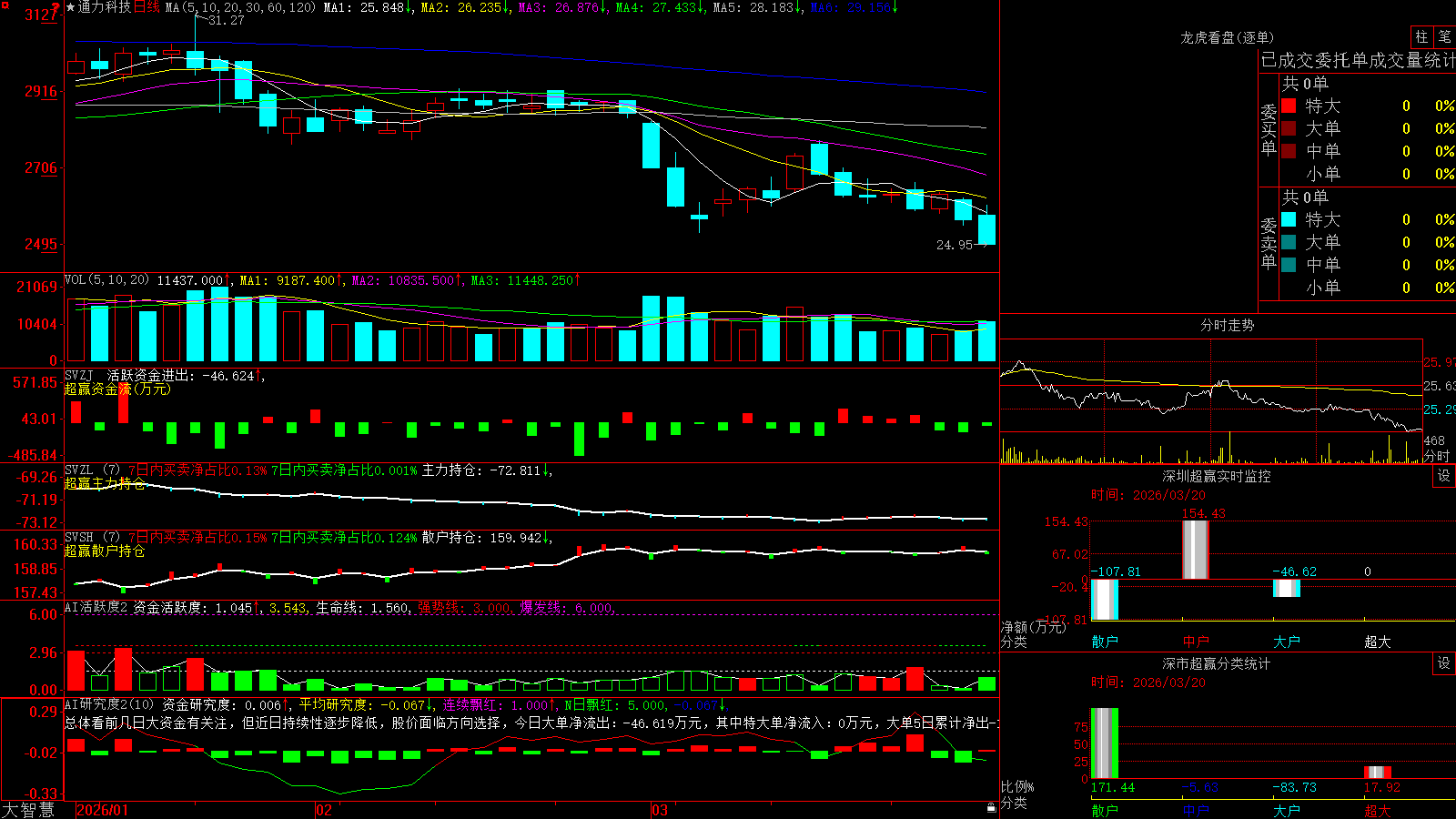This screenshot has height=819, width=1456.
Task: Select the 02 month marker on time axis
Action: pos(323,810)
